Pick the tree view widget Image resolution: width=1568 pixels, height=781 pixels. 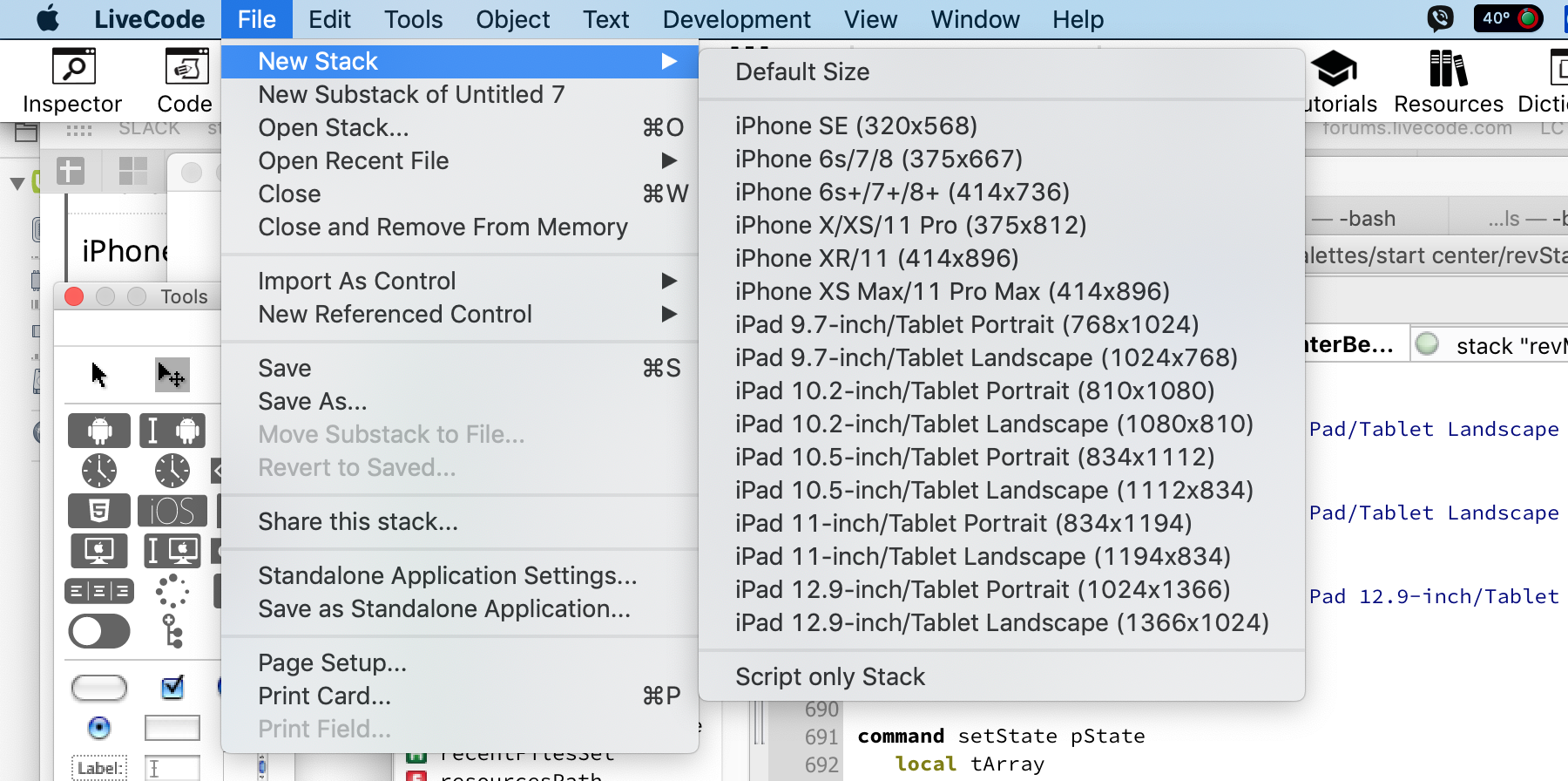pos(172,631)
